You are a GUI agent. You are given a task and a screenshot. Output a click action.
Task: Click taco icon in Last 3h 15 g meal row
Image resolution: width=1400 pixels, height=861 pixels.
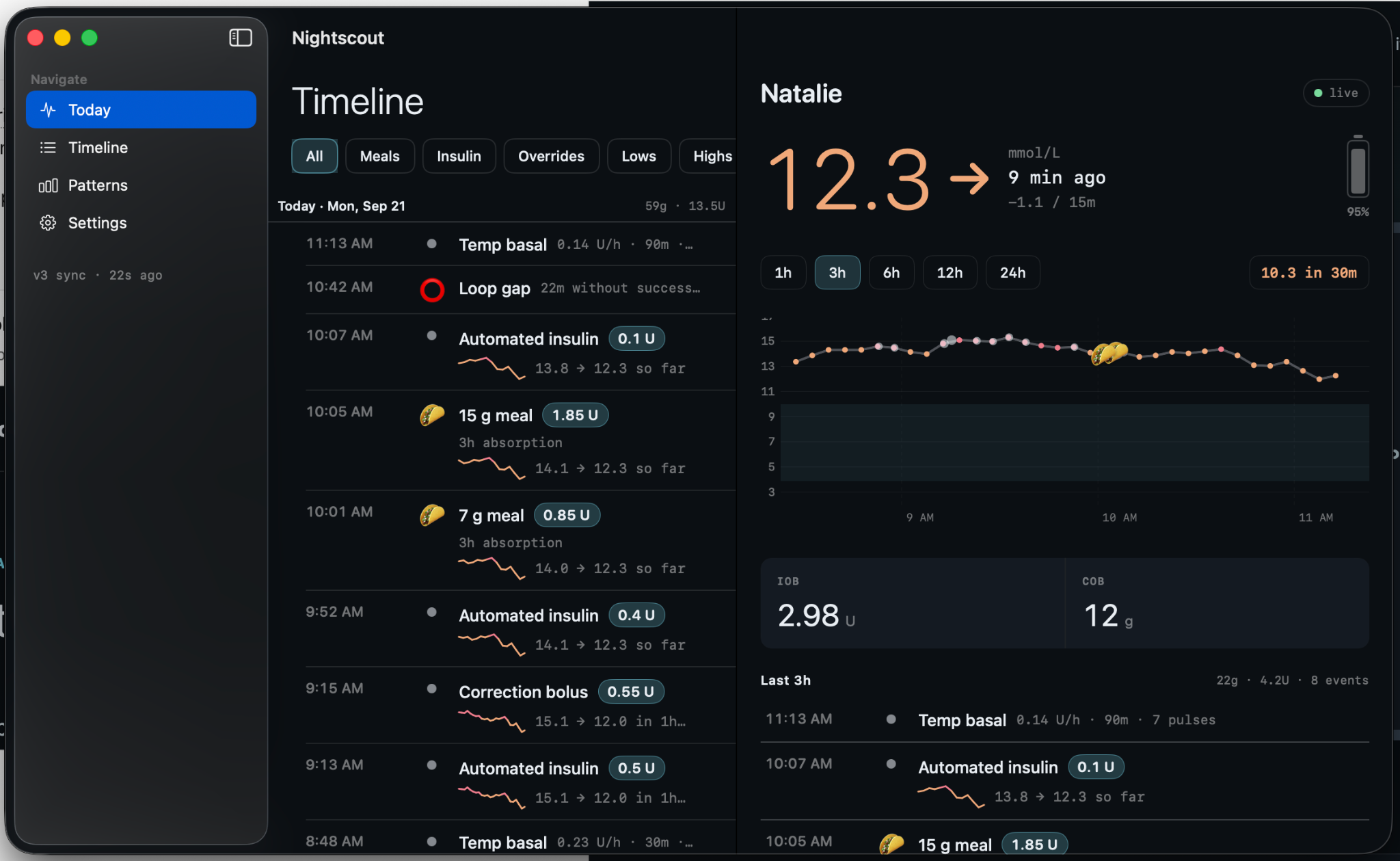[x=891, y=844]
